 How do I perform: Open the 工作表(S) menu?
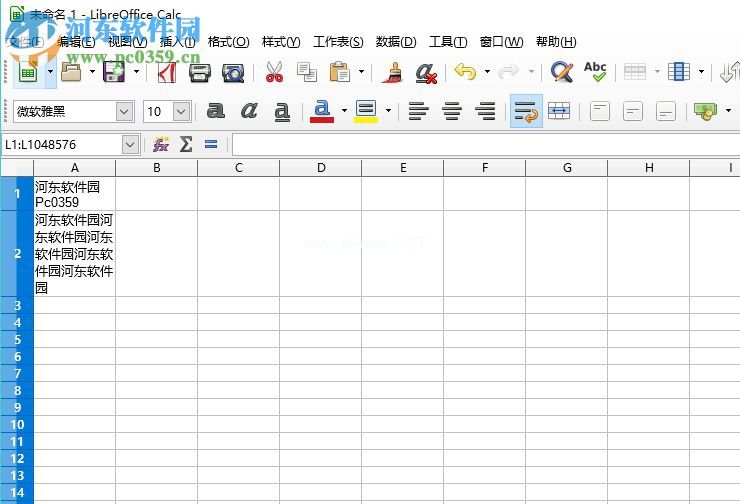338,42
